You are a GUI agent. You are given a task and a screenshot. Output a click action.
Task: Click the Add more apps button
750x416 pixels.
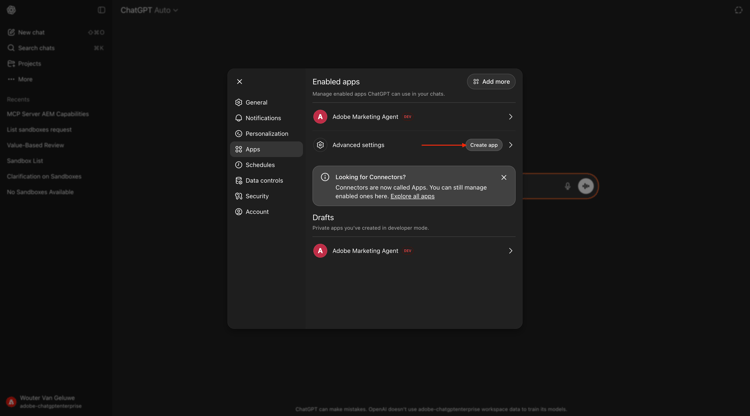[x=491, y=82]
